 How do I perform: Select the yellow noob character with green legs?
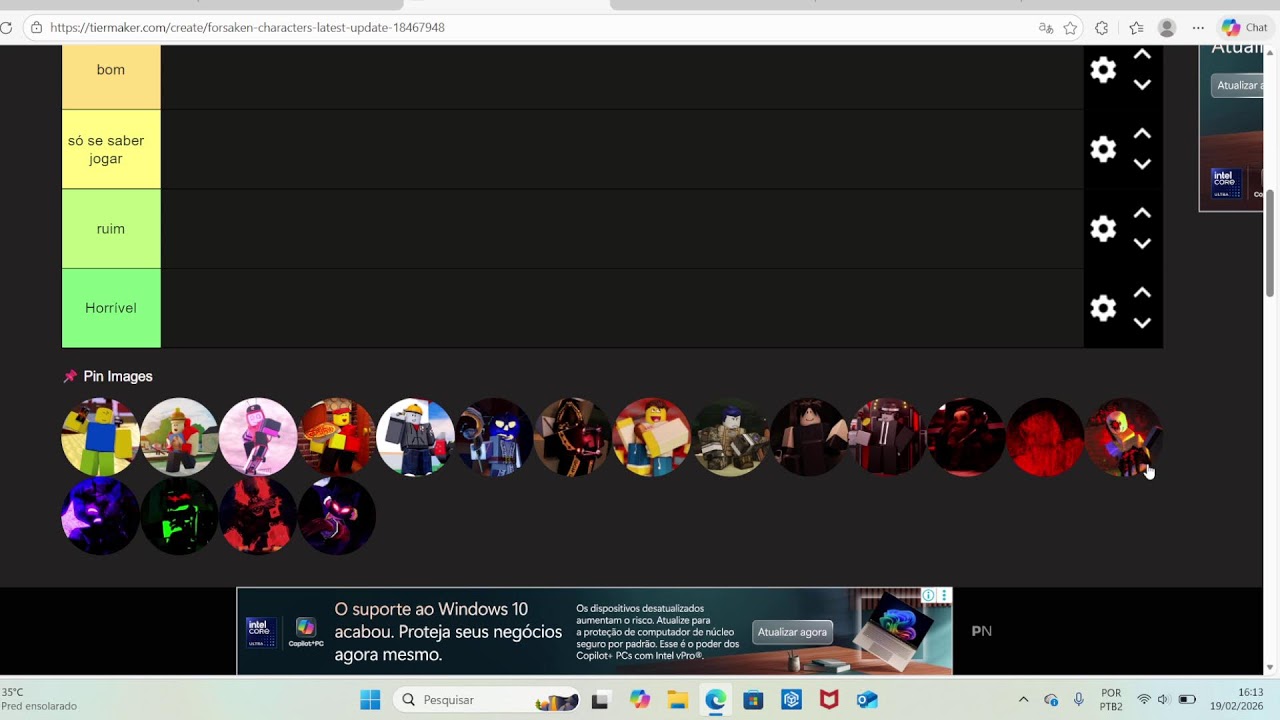100,437
